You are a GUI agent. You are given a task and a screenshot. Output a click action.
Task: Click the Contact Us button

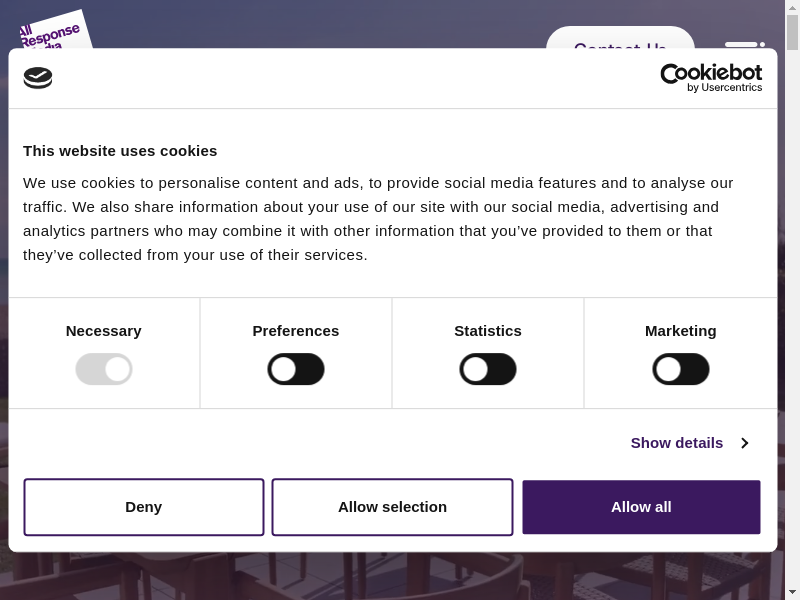(x=620, y=40)
